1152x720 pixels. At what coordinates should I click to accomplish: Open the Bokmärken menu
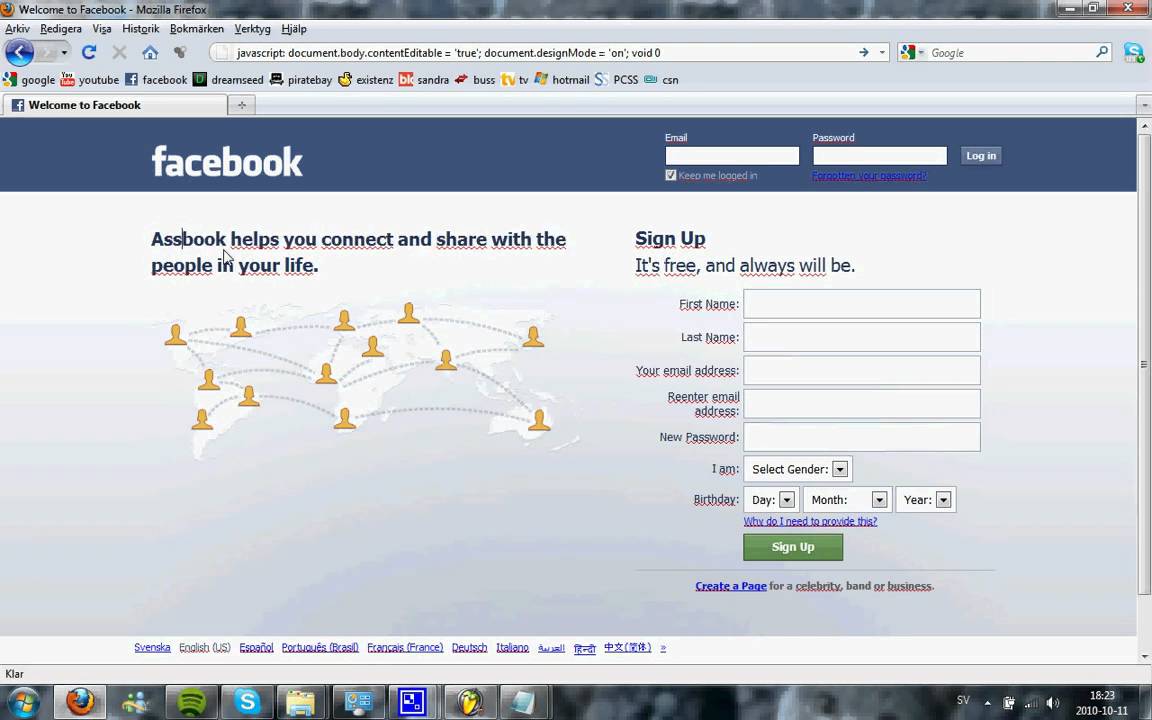(197, 29)
